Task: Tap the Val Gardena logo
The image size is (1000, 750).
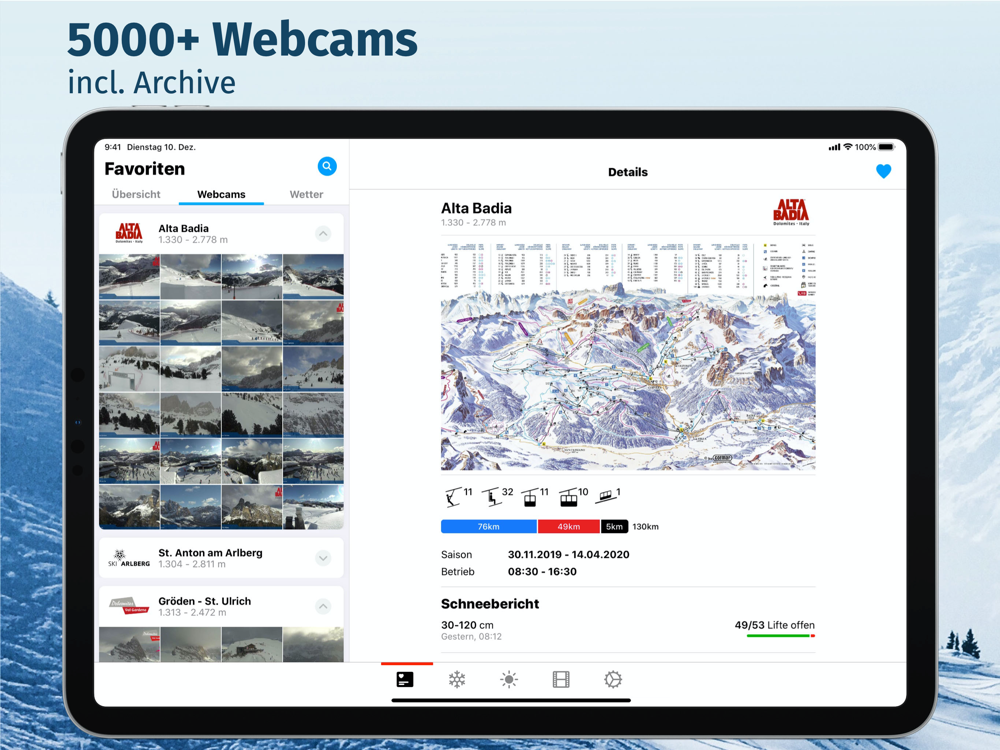Action: coord(129,606)
